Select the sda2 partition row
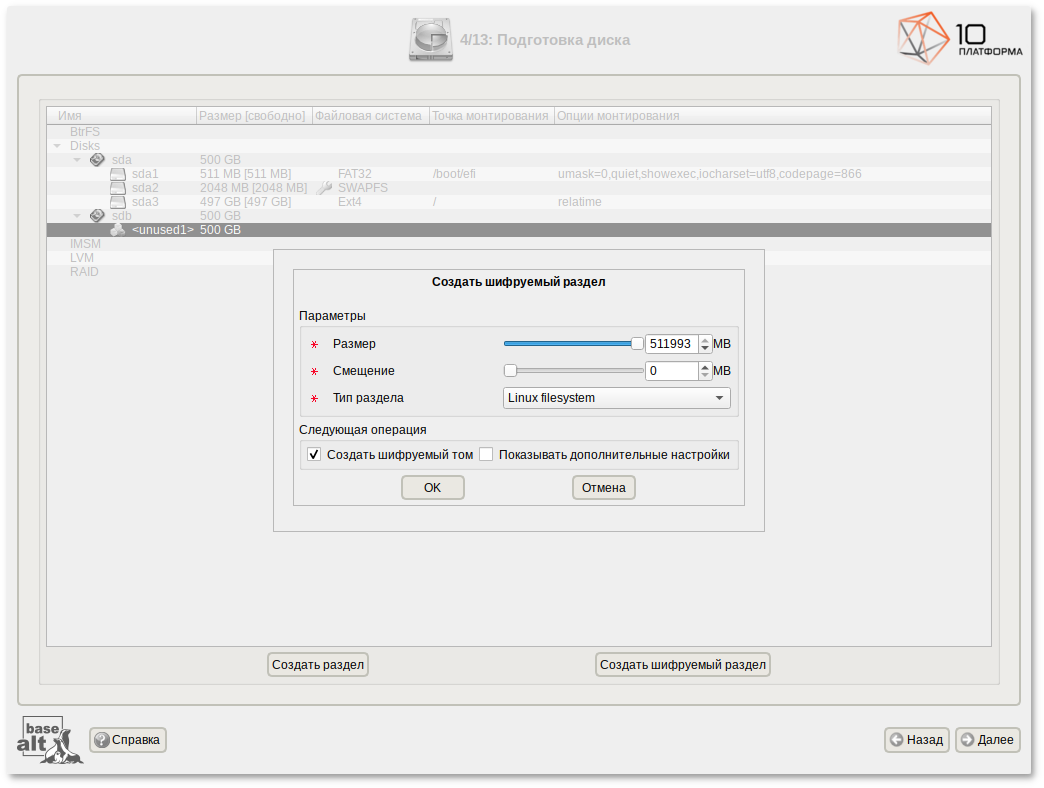 pos(519,188)
